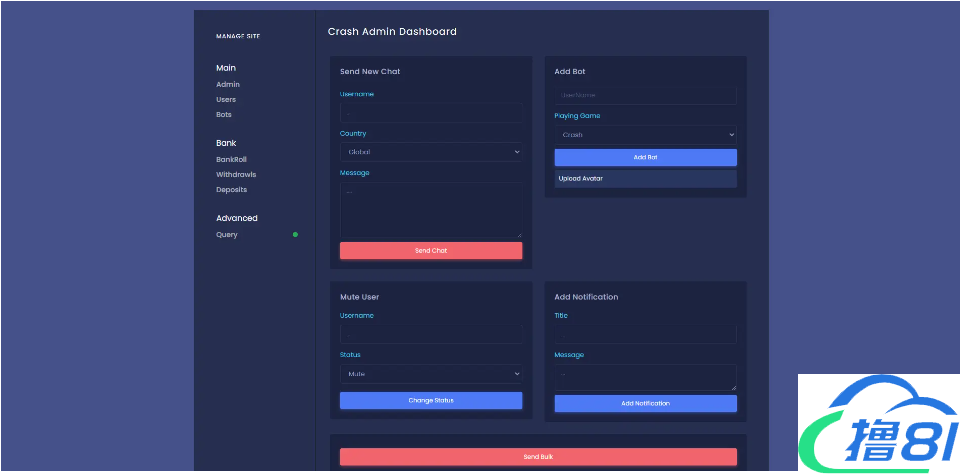Click the watermark logo in the corner
960x474 pixels.
point(878,423)
